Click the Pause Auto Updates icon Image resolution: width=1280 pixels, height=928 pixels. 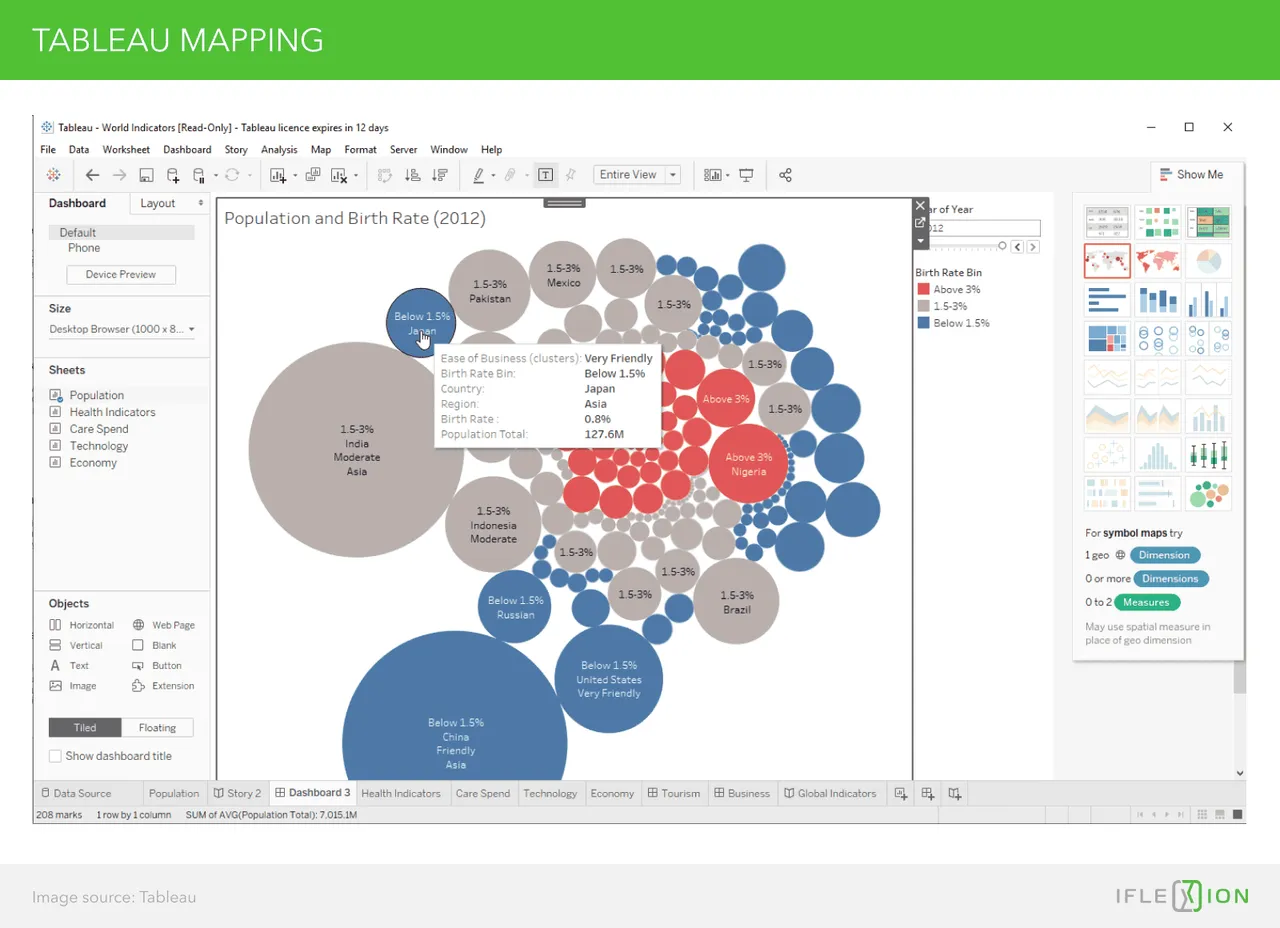tap(199, 175)
